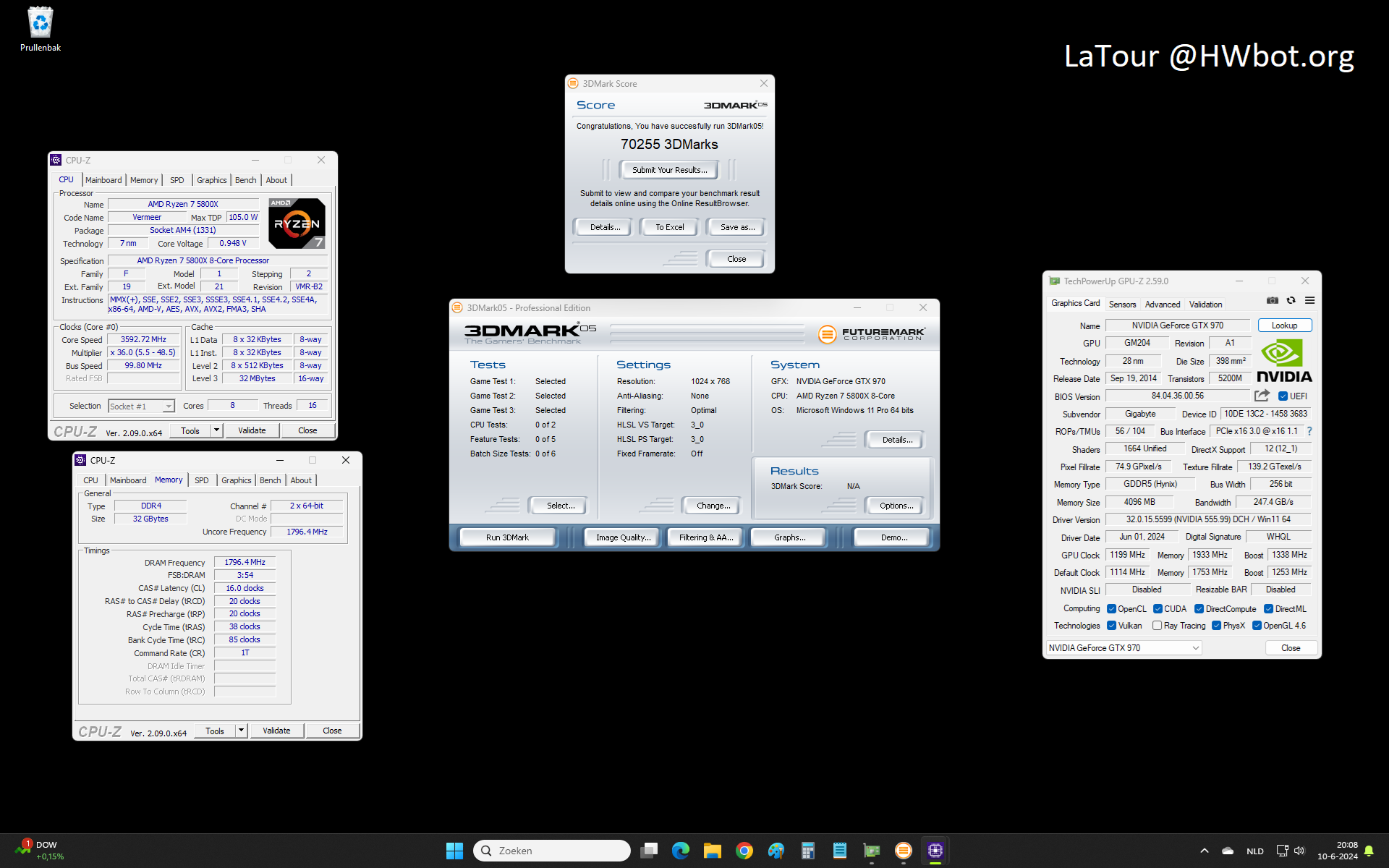Switch to CPU-Z taskbar icon
Viewport: 1389px width, 868px height.
935,851
